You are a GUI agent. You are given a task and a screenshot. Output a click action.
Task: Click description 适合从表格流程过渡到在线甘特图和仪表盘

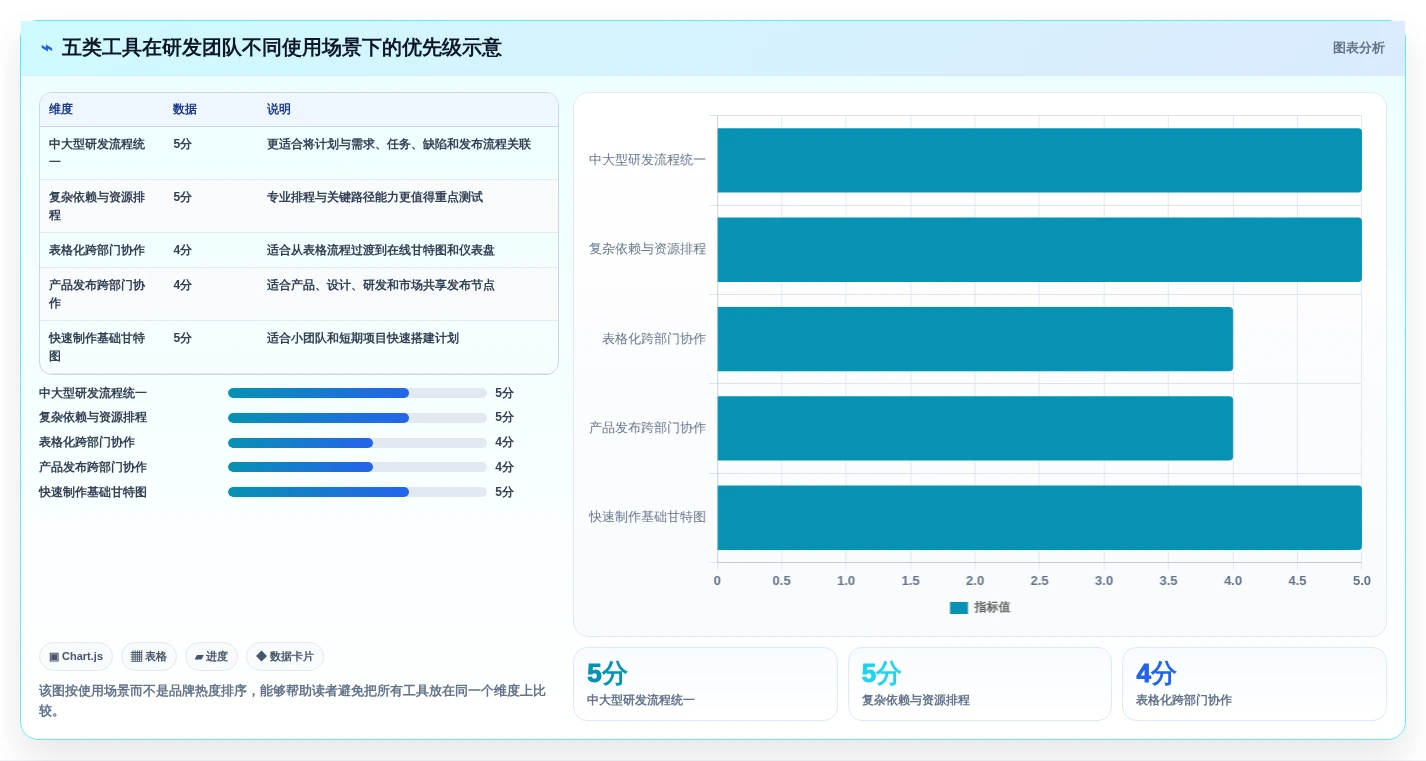(x=381, y=250)
